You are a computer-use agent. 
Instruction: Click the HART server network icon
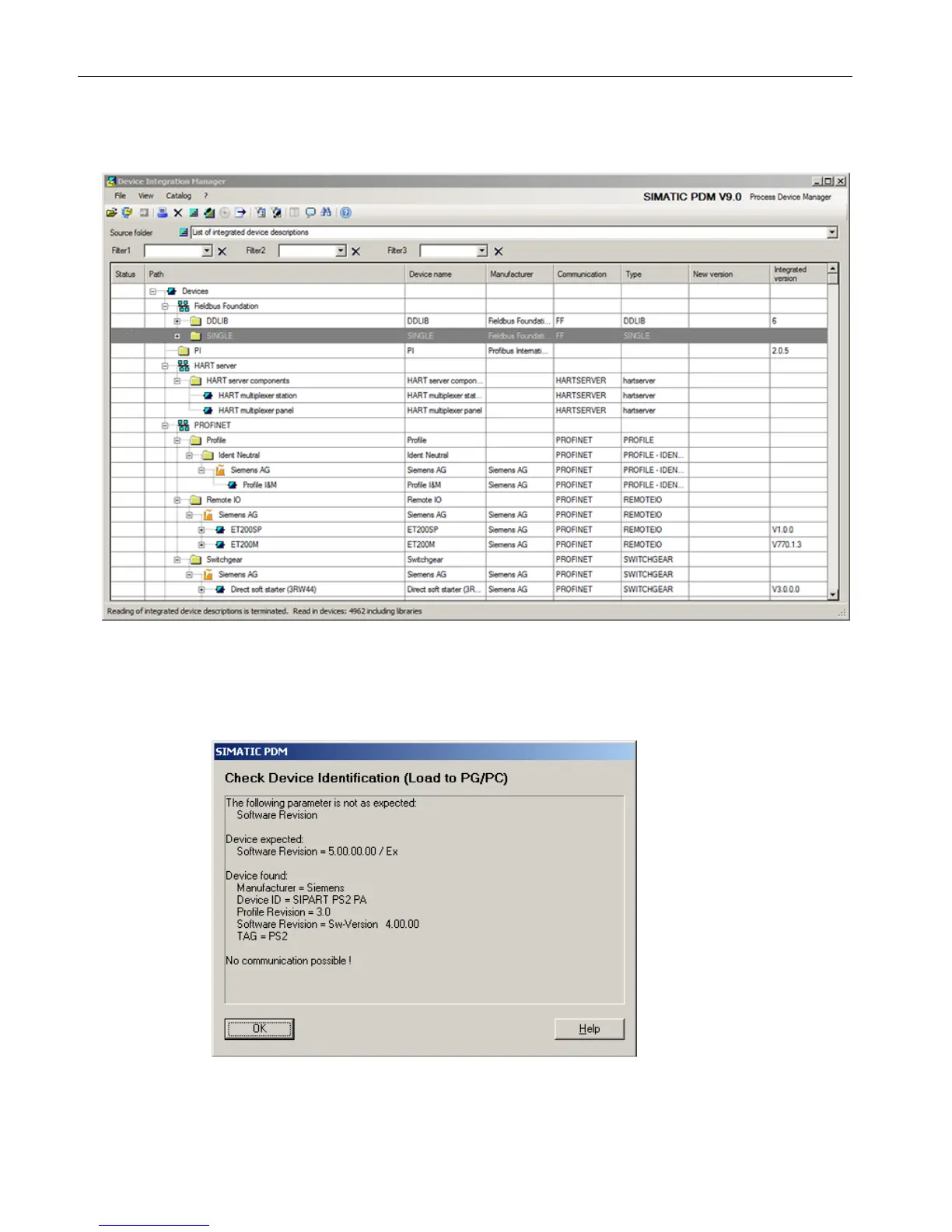click(184, 366)
